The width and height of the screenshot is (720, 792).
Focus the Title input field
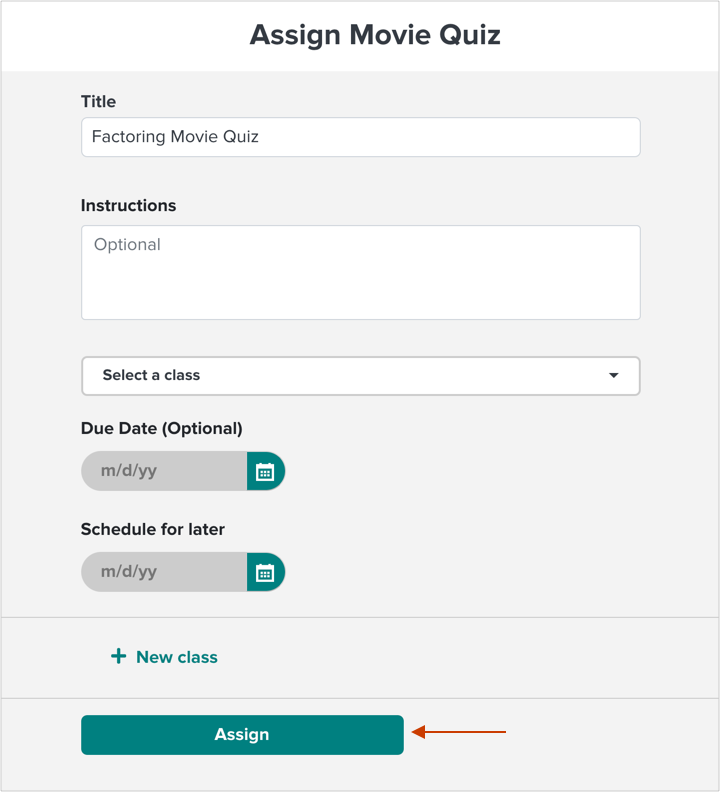361,137
